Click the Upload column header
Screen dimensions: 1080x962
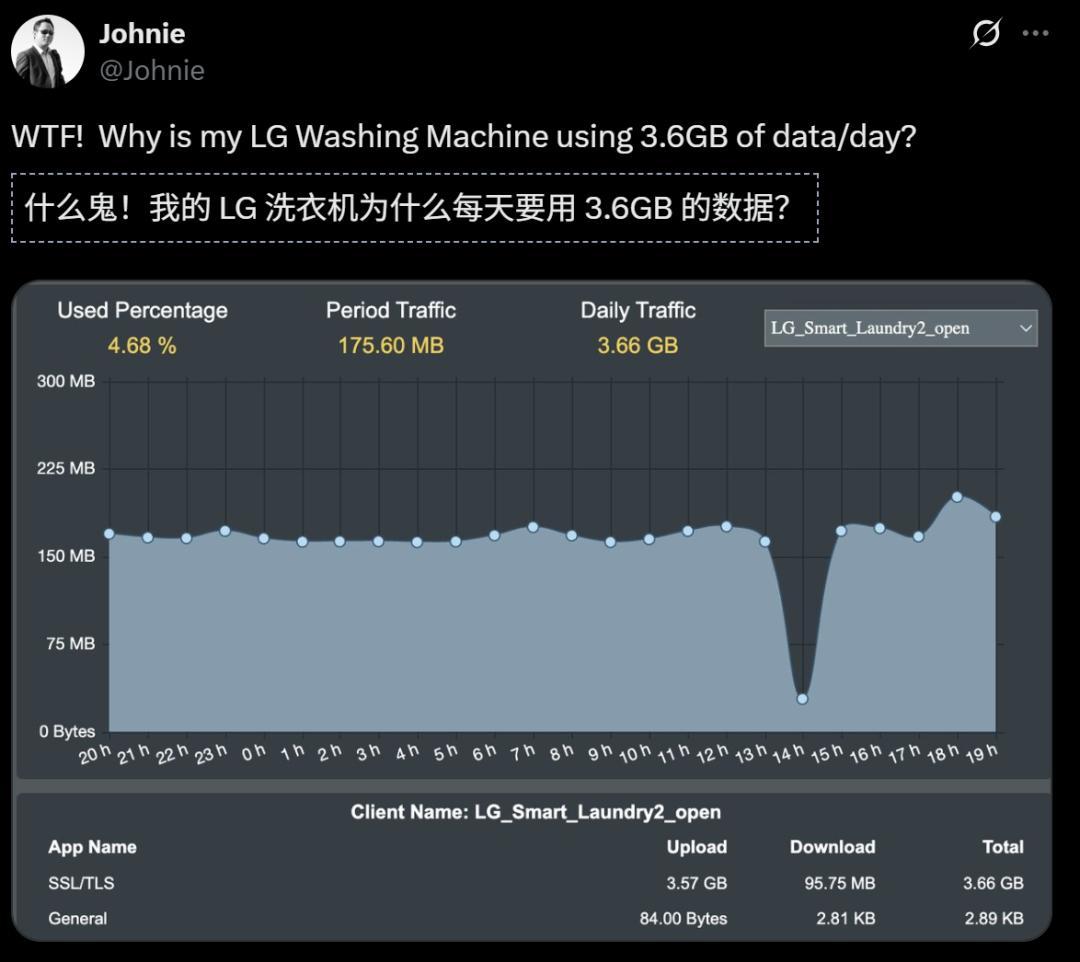click(x=696, y=847)
